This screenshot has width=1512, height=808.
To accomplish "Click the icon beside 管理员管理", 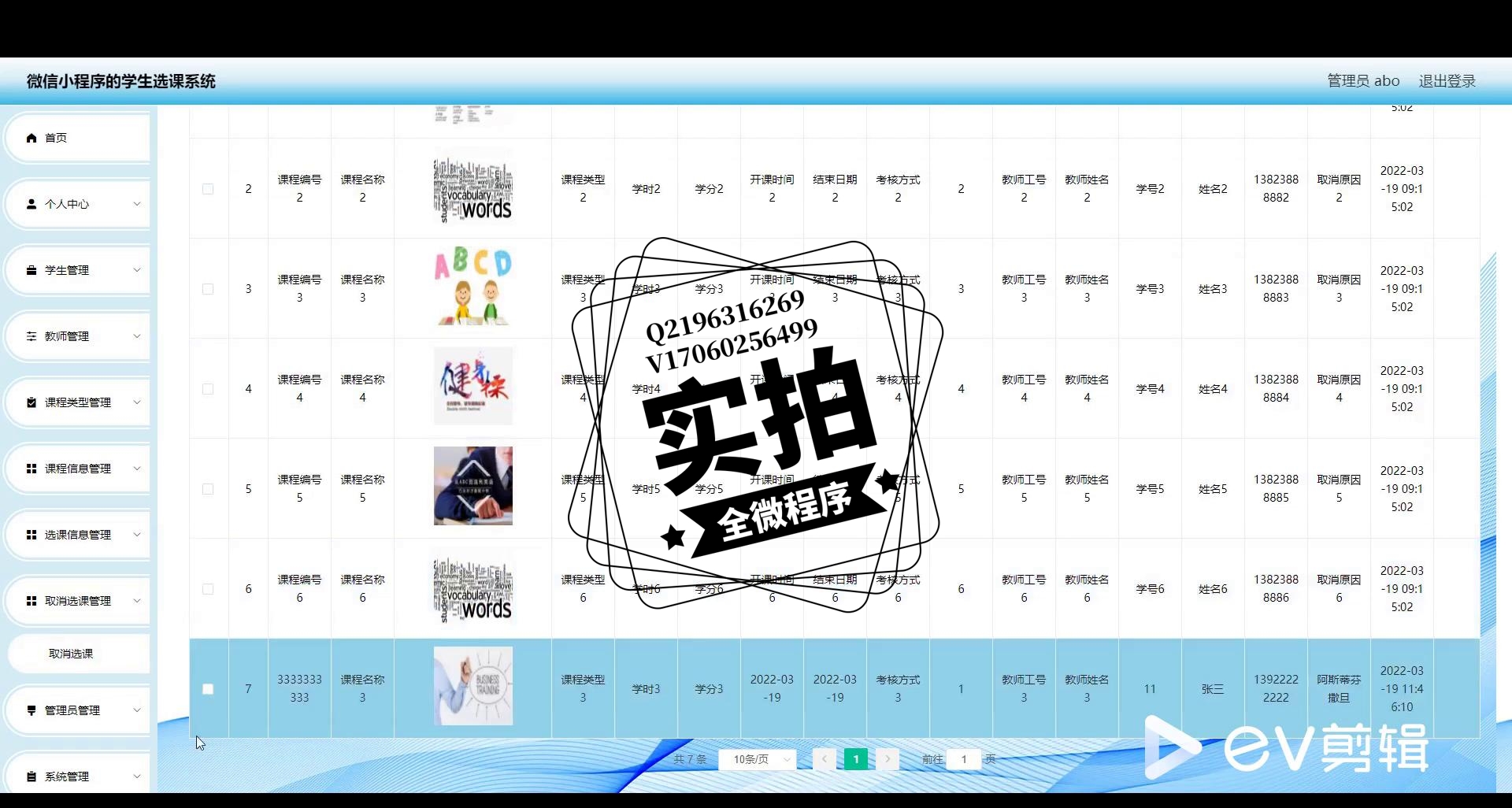I will [x=31, y=710].
